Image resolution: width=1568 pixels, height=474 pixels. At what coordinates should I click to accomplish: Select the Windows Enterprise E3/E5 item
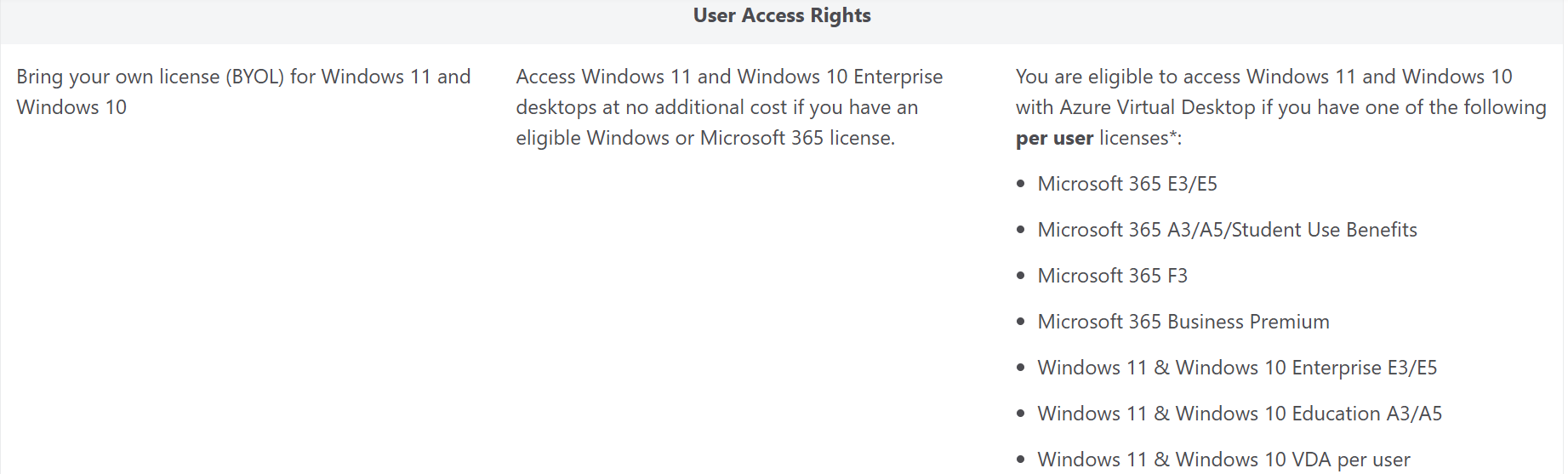coord(1237,368)
